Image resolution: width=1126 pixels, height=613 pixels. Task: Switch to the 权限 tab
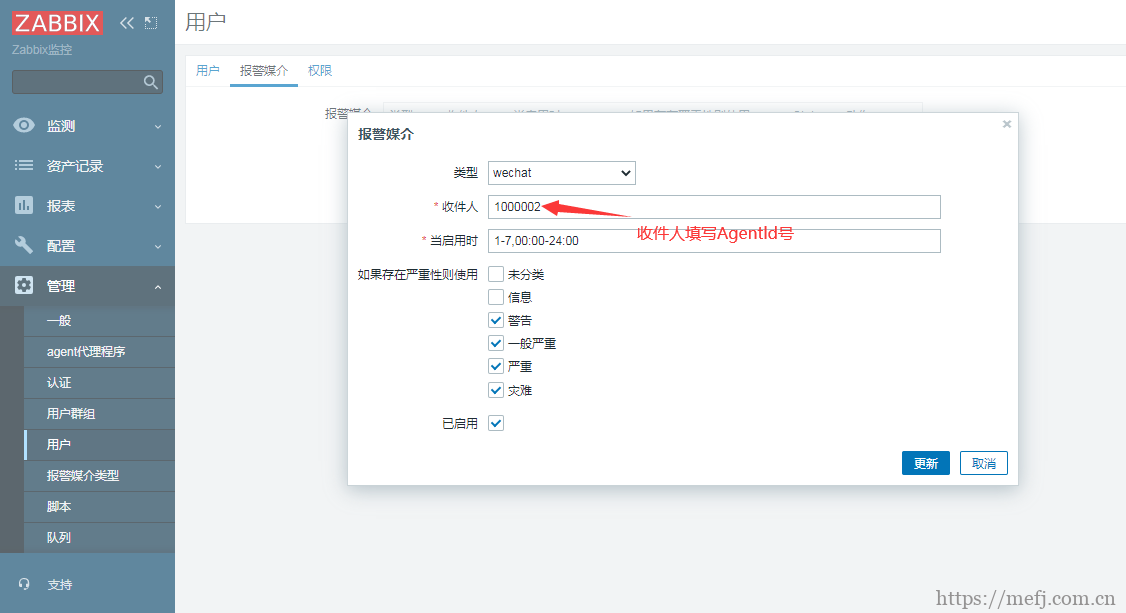(320, 71)
